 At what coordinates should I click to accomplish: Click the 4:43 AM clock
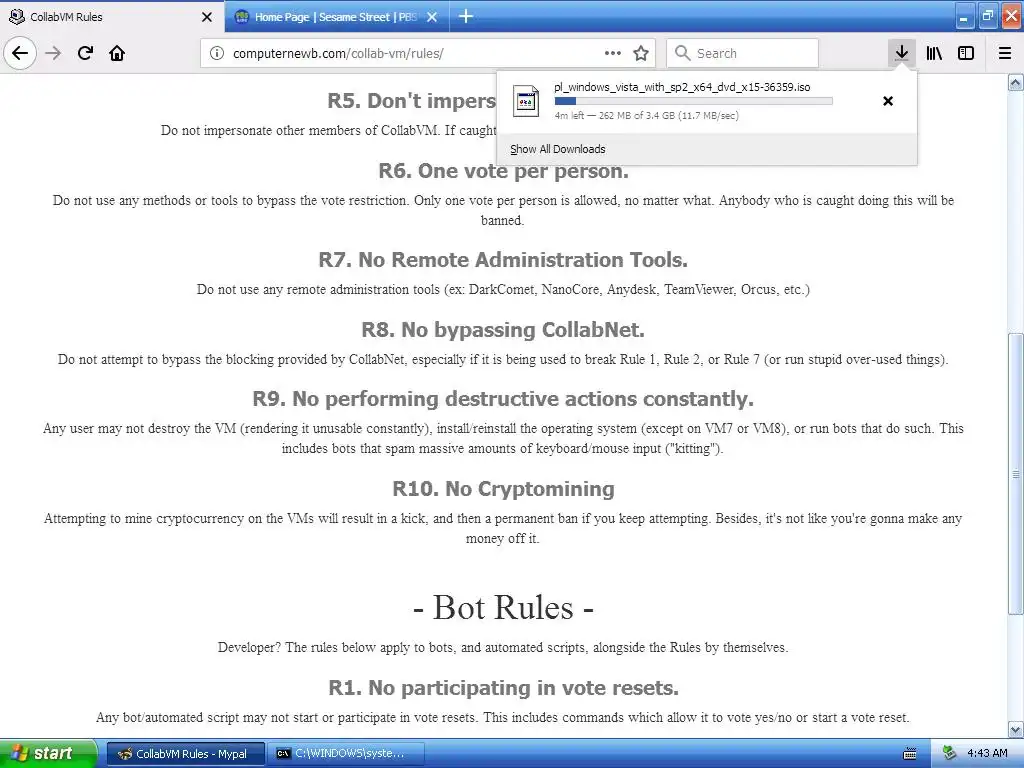tap(987, 753)
